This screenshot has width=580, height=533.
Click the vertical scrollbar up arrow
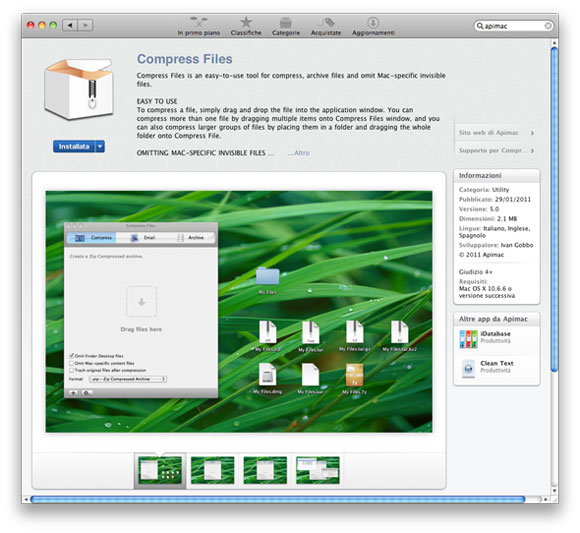(x=554, y=43)
